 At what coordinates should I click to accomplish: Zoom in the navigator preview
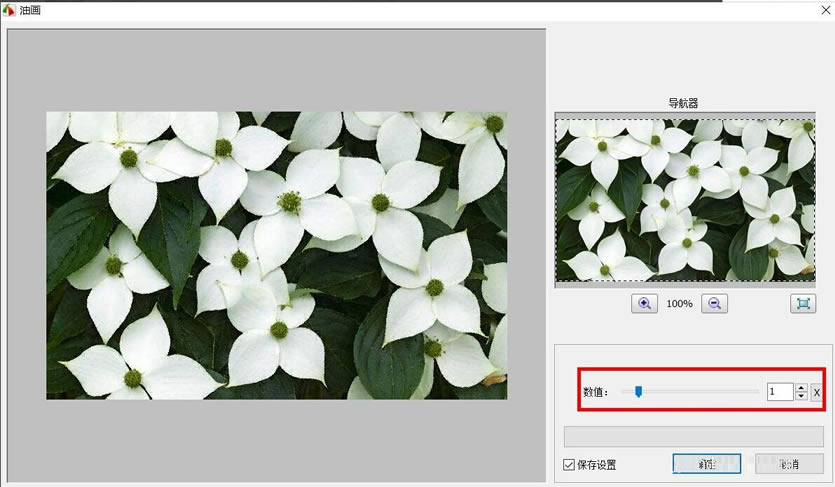(x=644, y=303)
